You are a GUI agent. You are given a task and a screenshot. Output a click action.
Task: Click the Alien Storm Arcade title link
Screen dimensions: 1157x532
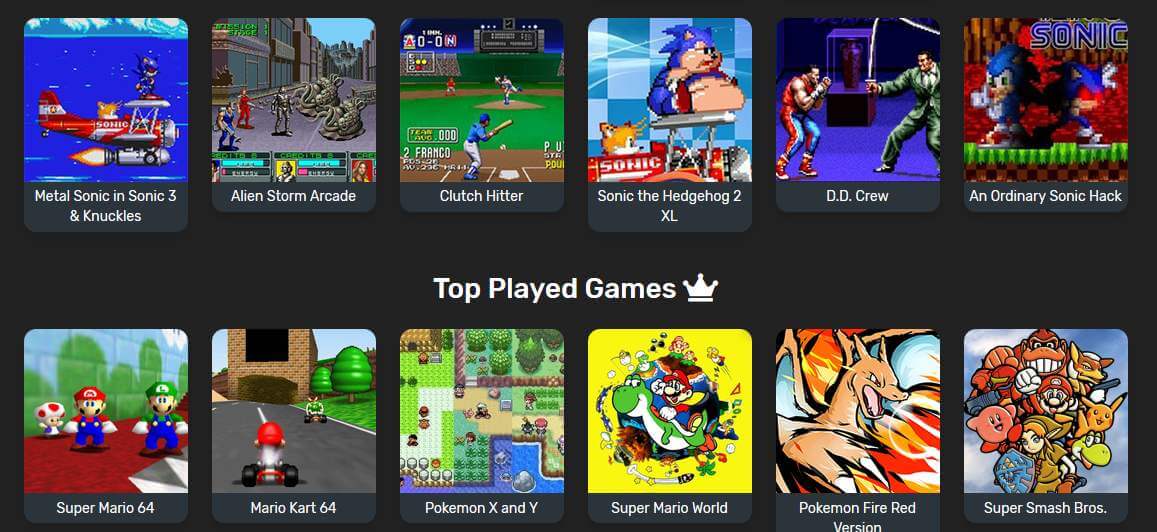coord(294,196)
